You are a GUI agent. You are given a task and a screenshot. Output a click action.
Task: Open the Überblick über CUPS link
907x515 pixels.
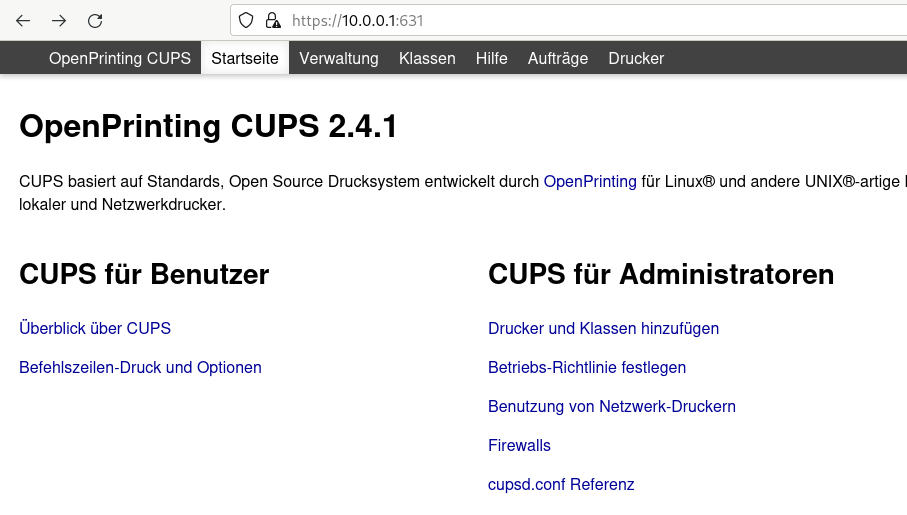(x=95, y=328)
